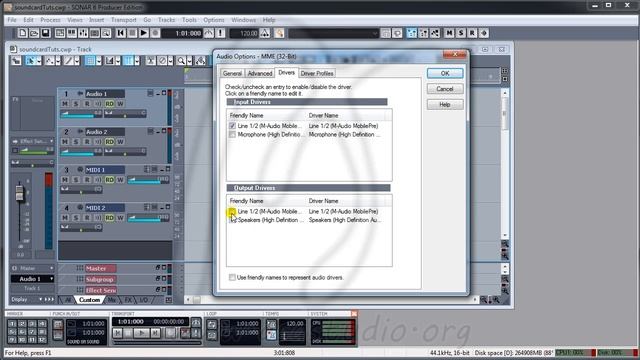Select the Custom track pane tab
This screenshot has width=640, height=360.
pos(89,300)
